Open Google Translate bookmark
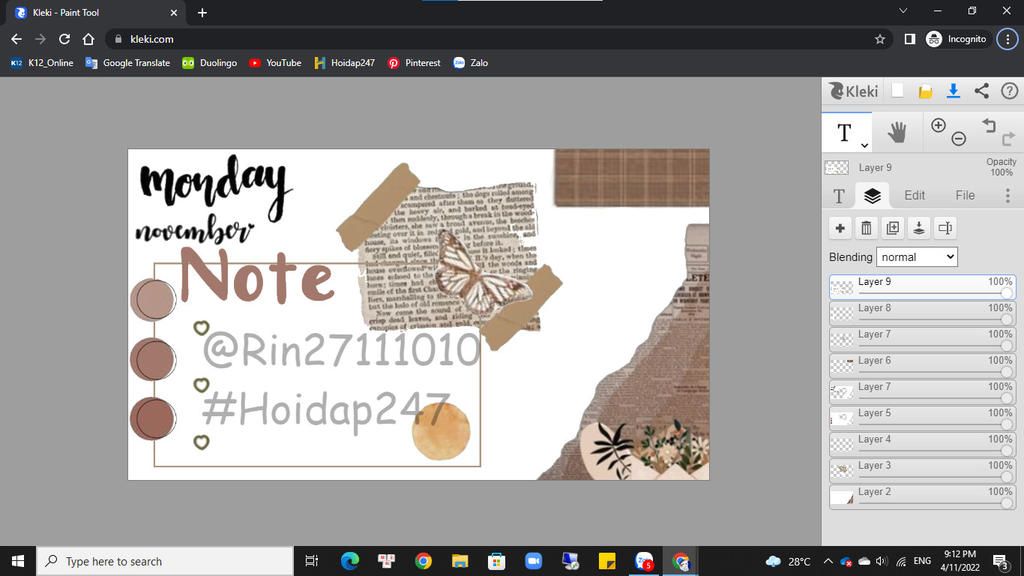This screenshot has width=1024, height=576. pos(128,63)
